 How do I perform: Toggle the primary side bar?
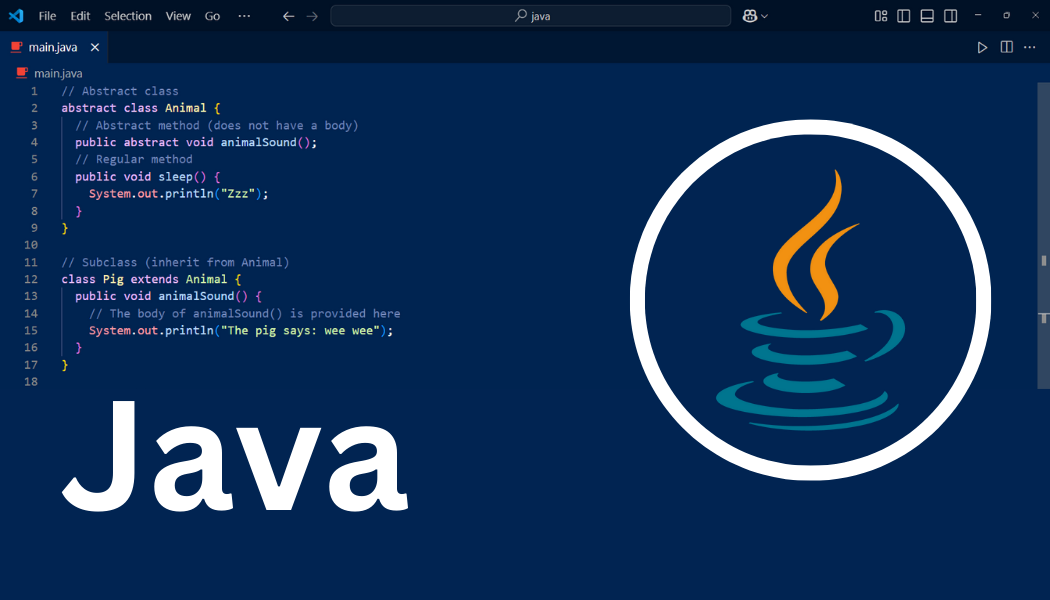[903, 16]
